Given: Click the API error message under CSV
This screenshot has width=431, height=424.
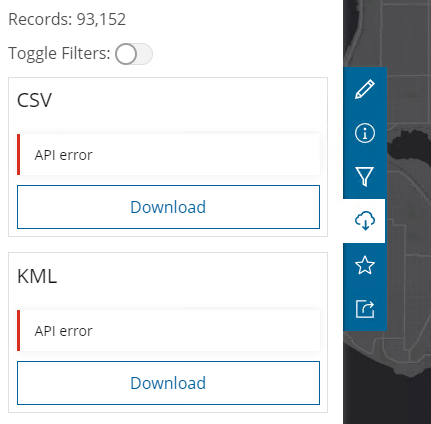Looking at the screenshot, I should click(63, 155).
